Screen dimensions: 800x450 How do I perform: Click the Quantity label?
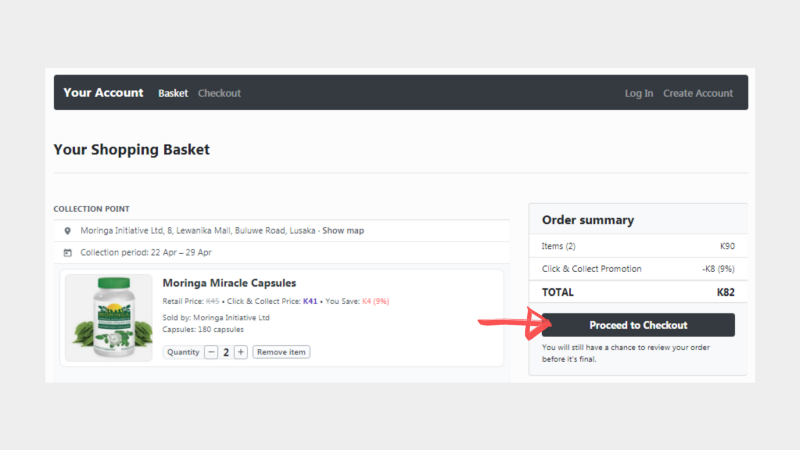(183, 352)
